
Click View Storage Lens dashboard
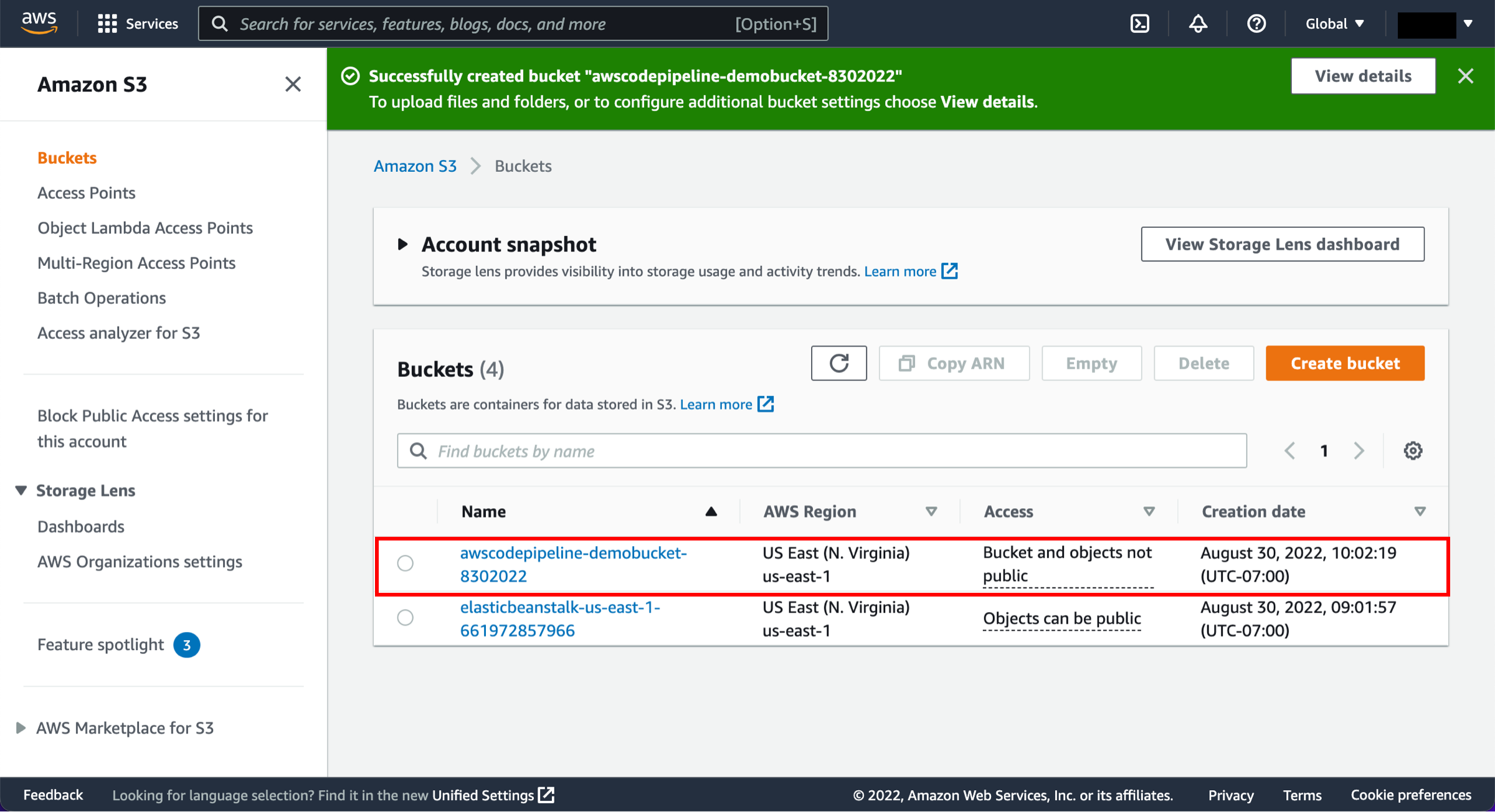point(1283,244)
